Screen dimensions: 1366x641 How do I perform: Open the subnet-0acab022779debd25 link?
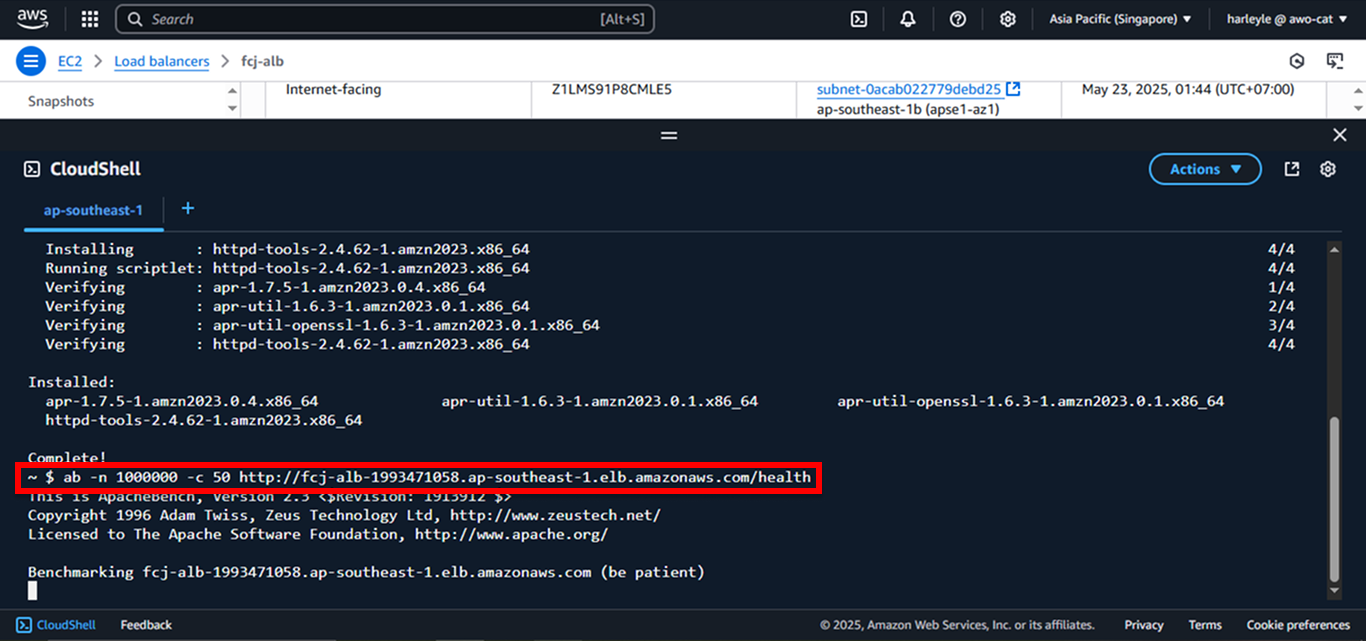click(909, 89)
